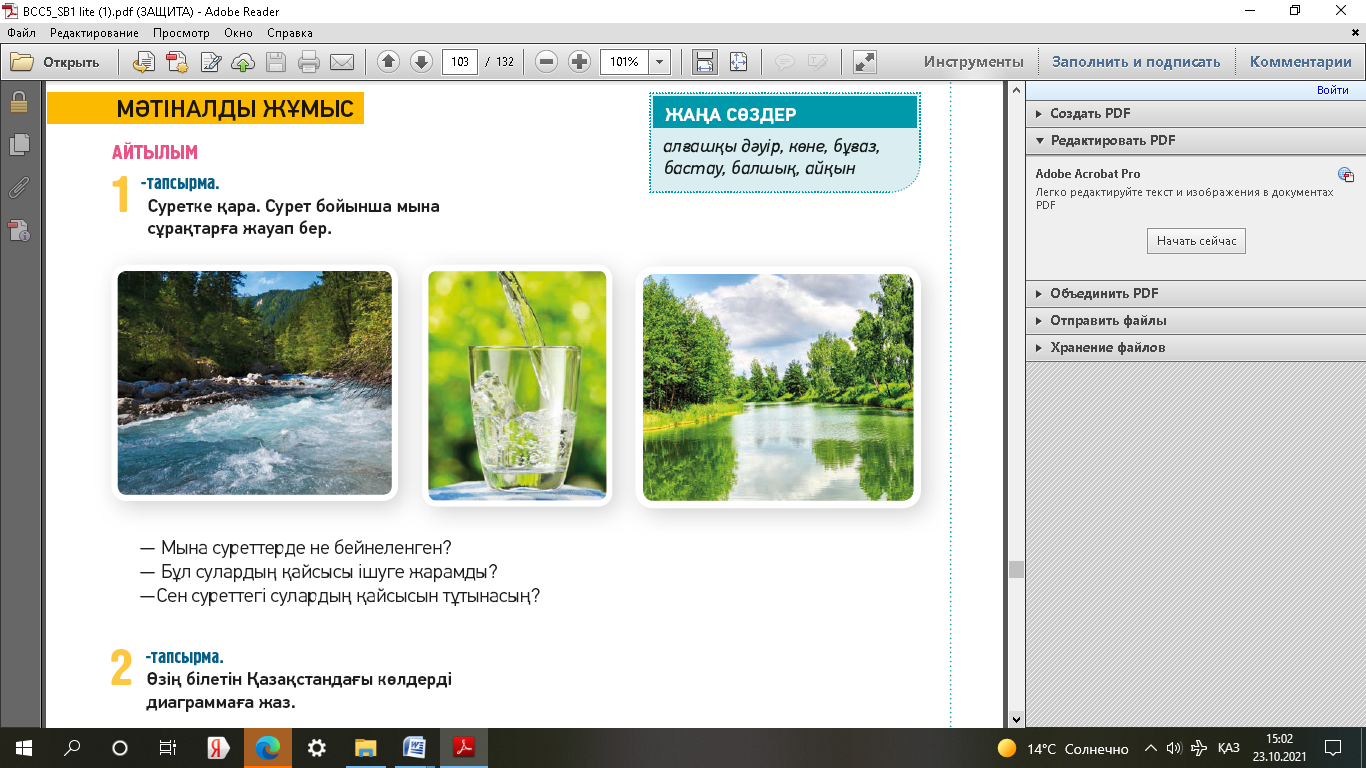Viewport: 1366px width, 768px height.
Task: Click the calm lake with trees photo
Action: (778, 388)
